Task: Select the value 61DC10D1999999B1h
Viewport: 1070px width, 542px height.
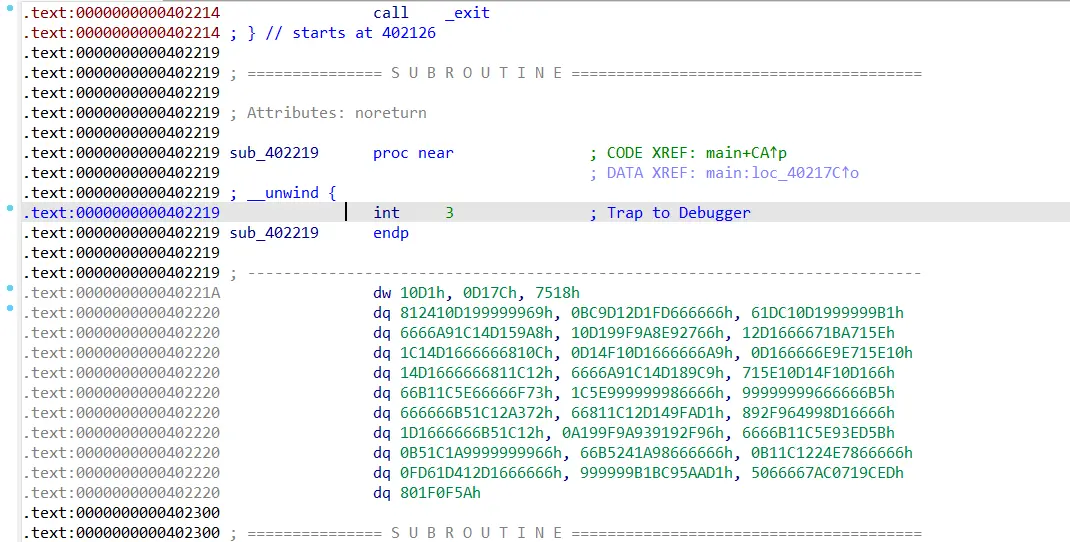Action: [827, 313]
